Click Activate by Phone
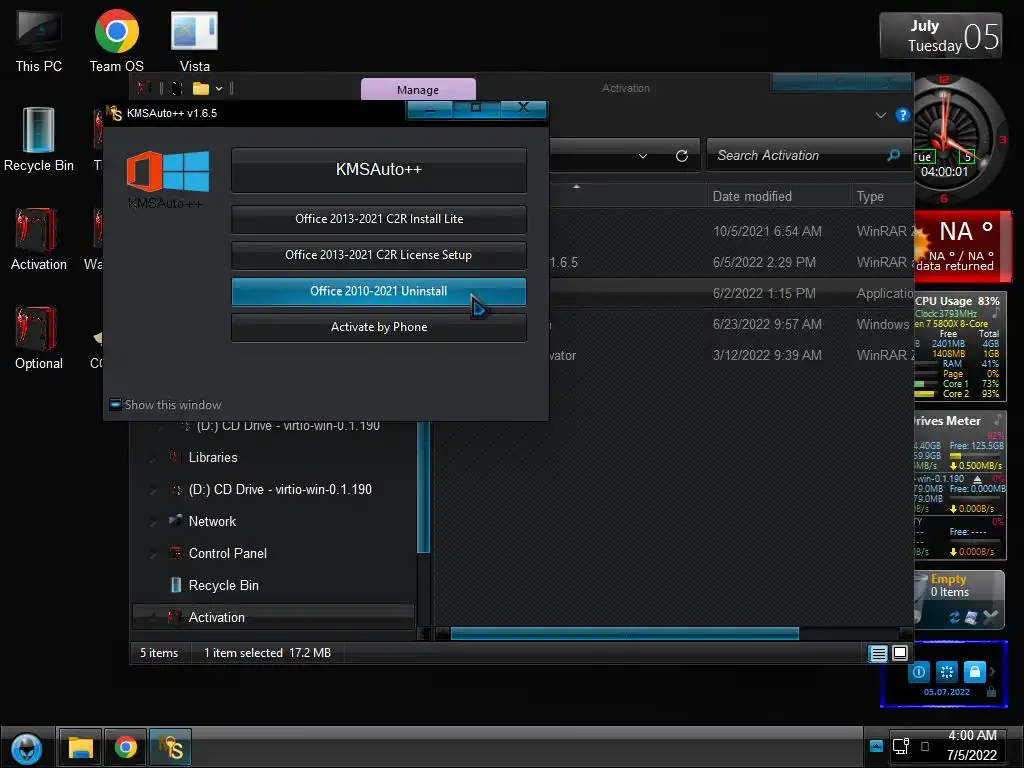Viewport: 1024px width, 768px height. coord(379,327)
